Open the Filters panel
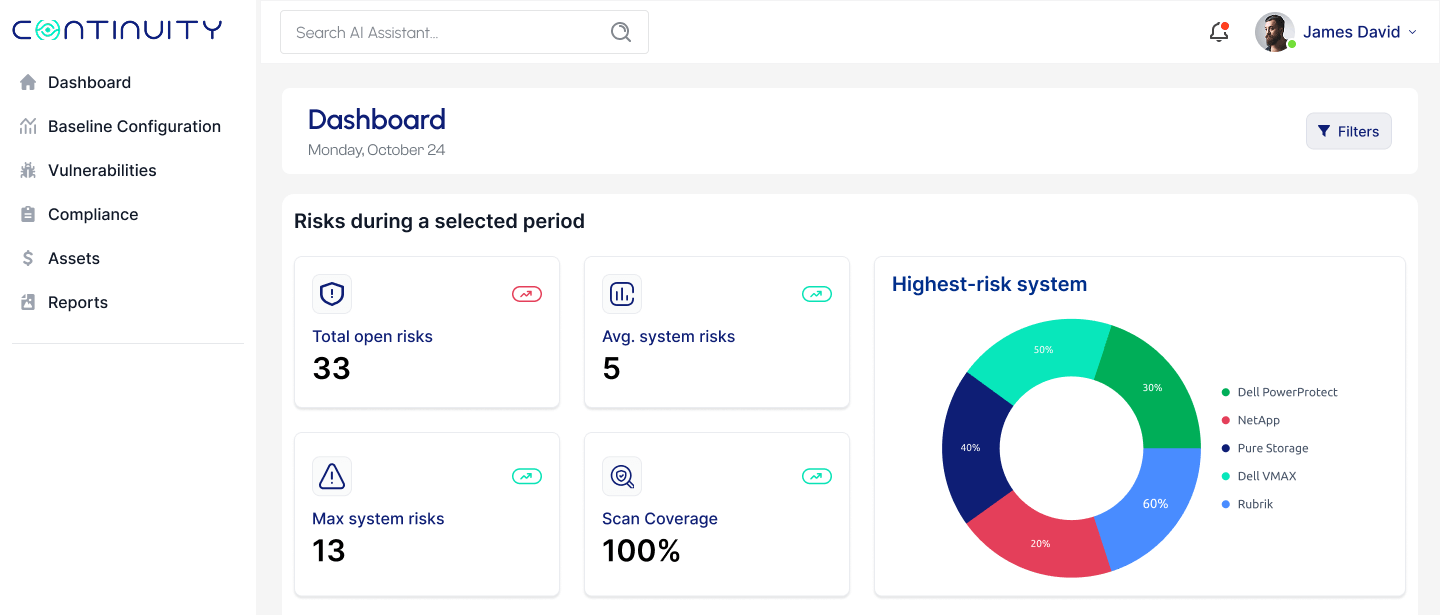Image resolution: width=1440 pixels, height=615 pixels. 1348,131
